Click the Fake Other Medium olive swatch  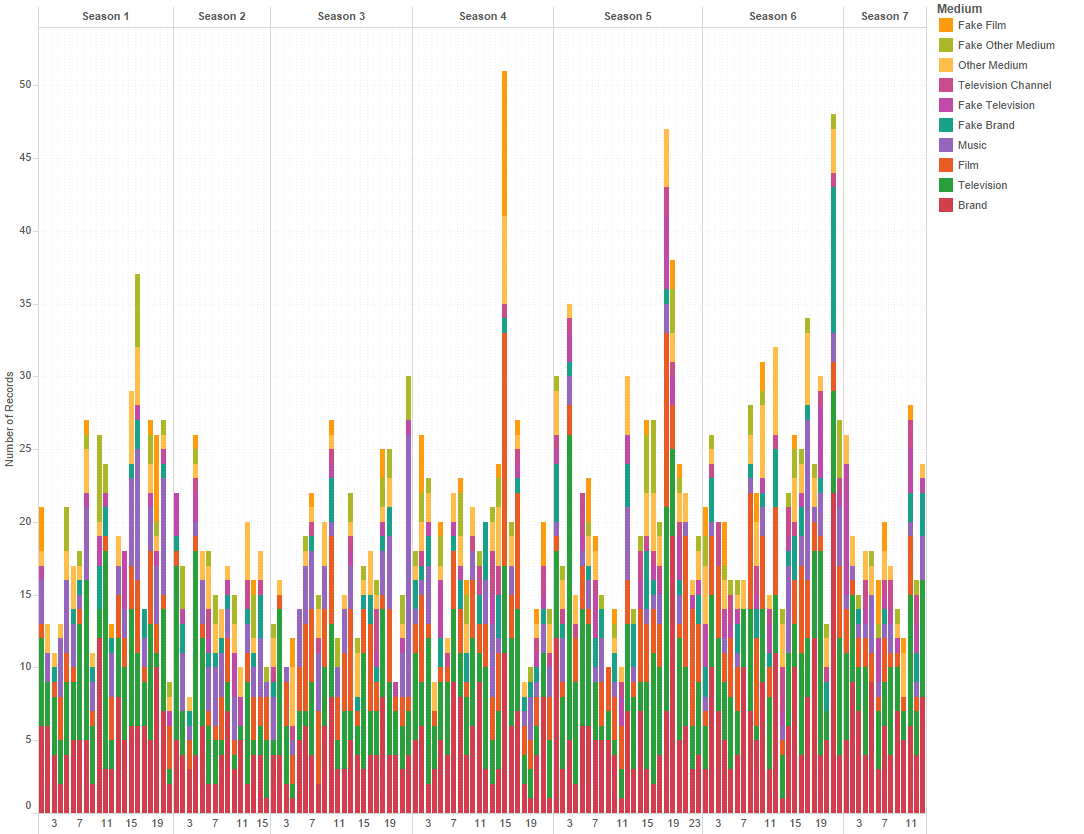tap(946, 45)
